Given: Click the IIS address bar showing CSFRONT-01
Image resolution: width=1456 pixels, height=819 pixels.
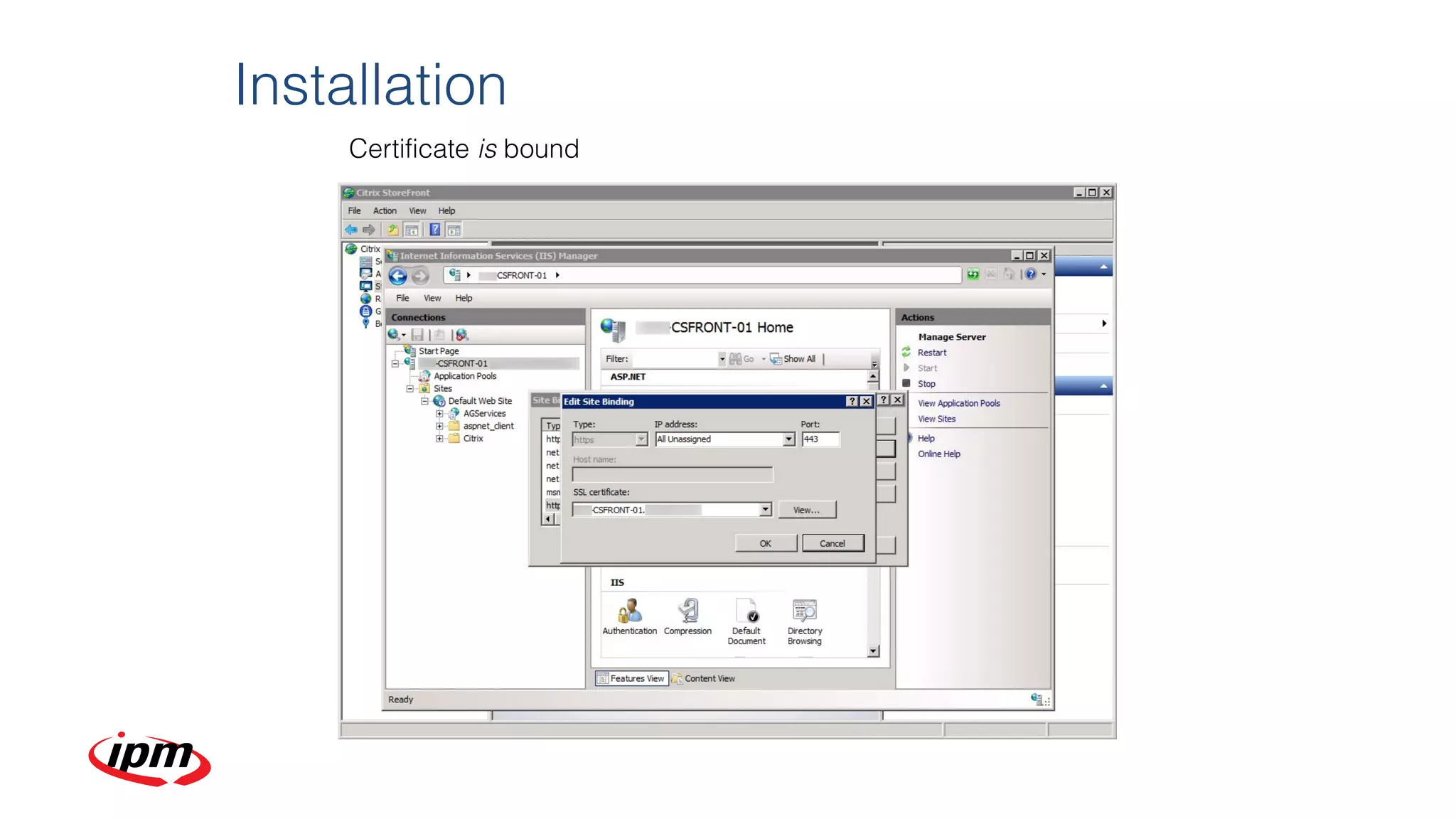Looking at the screenshot, I should 701,275.
